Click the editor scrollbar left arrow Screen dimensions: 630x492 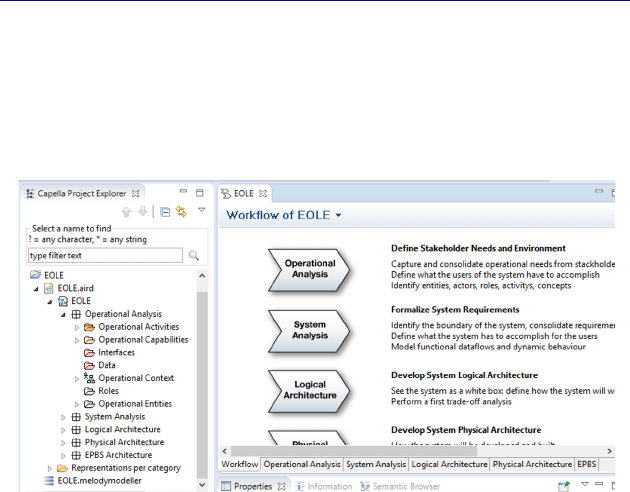click(225, 451)
